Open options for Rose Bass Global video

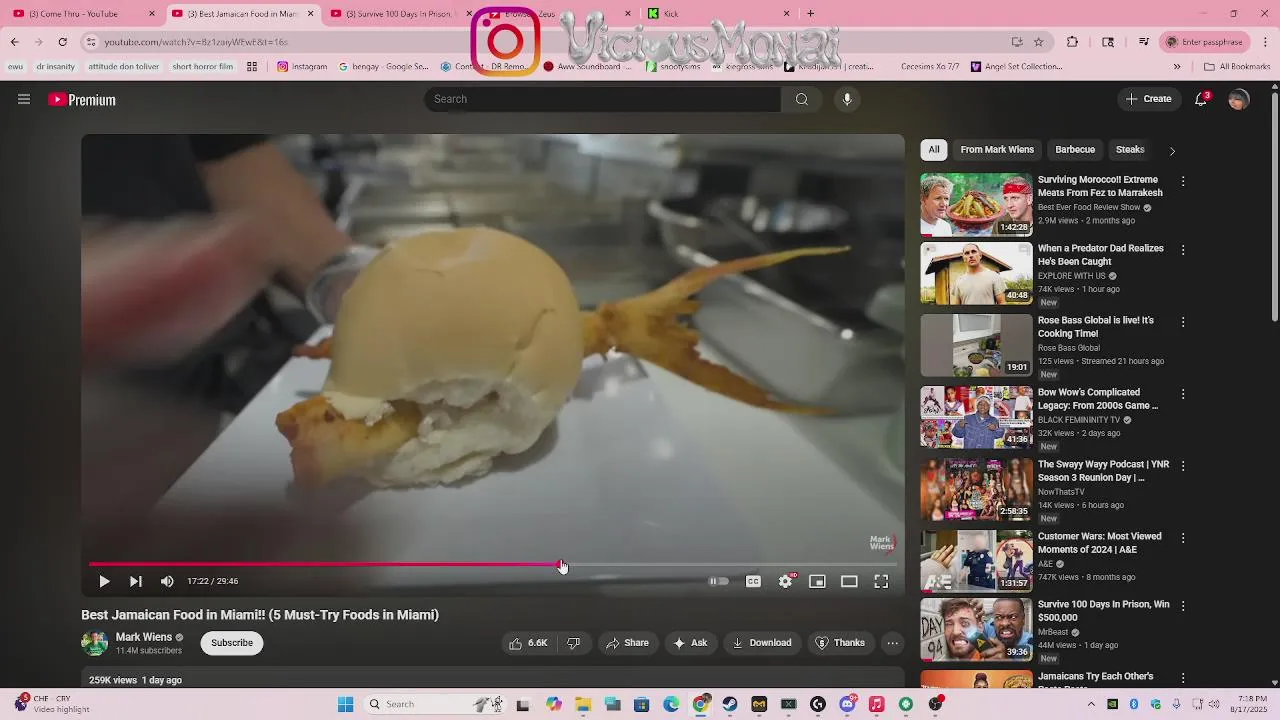(x=1183, y=322)
